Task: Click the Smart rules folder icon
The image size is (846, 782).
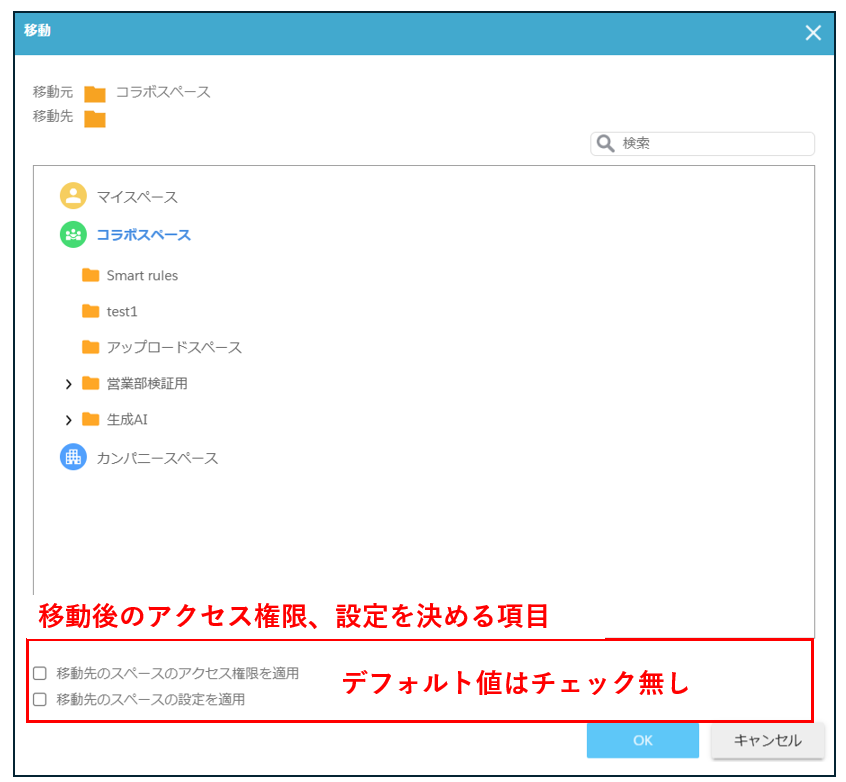Action: [x=91, y=275]
